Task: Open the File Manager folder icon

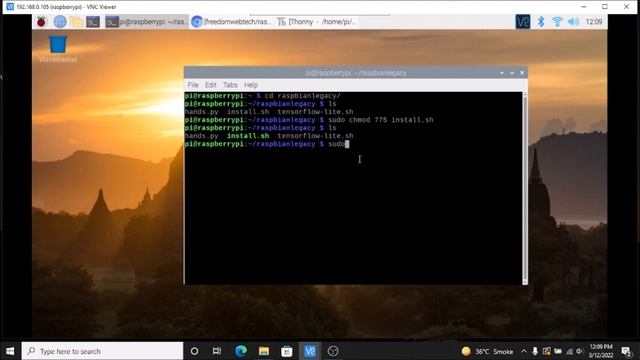Action: 76,22
